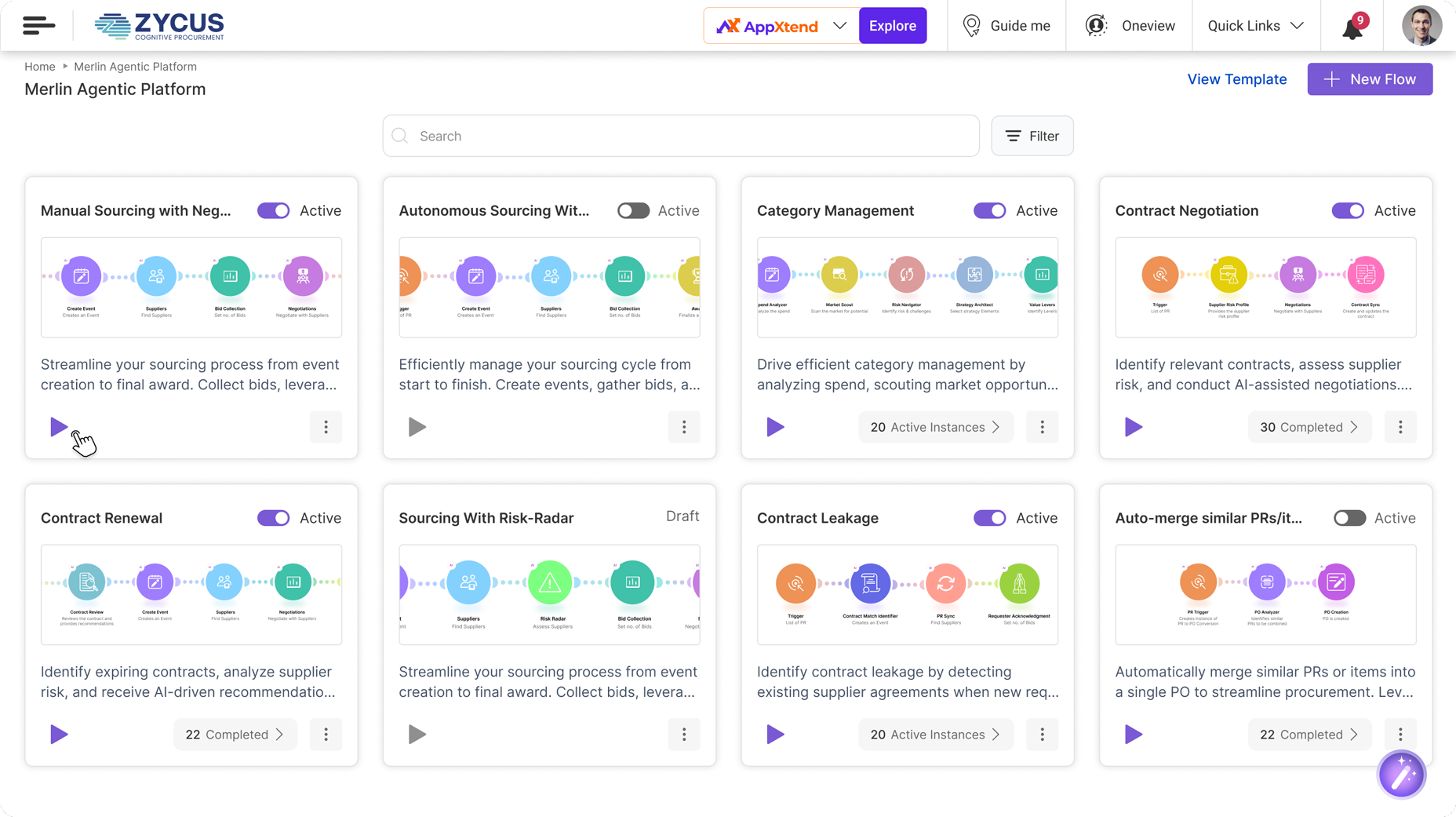Open the notifications bell

coord(1352,27)
